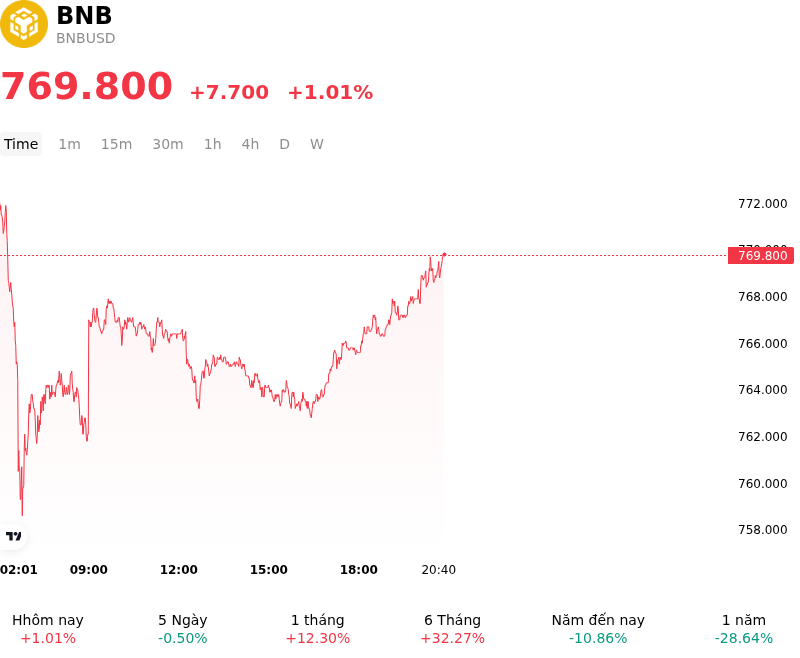Viewport: 800px width, 658px height.
Task: Choose the 6 Tháng performance range
Action: click(x=453, y=629)
